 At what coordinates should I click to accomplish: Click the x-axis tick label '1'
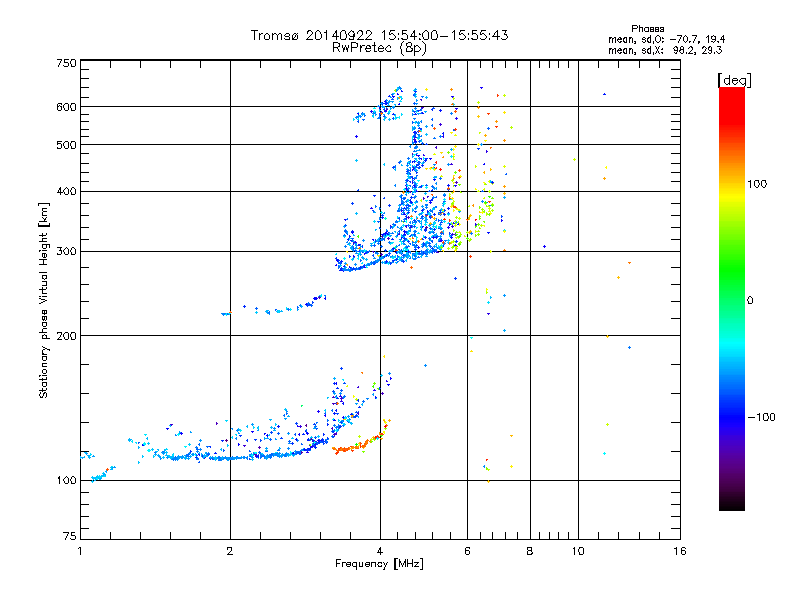click(x=80, y=551)
